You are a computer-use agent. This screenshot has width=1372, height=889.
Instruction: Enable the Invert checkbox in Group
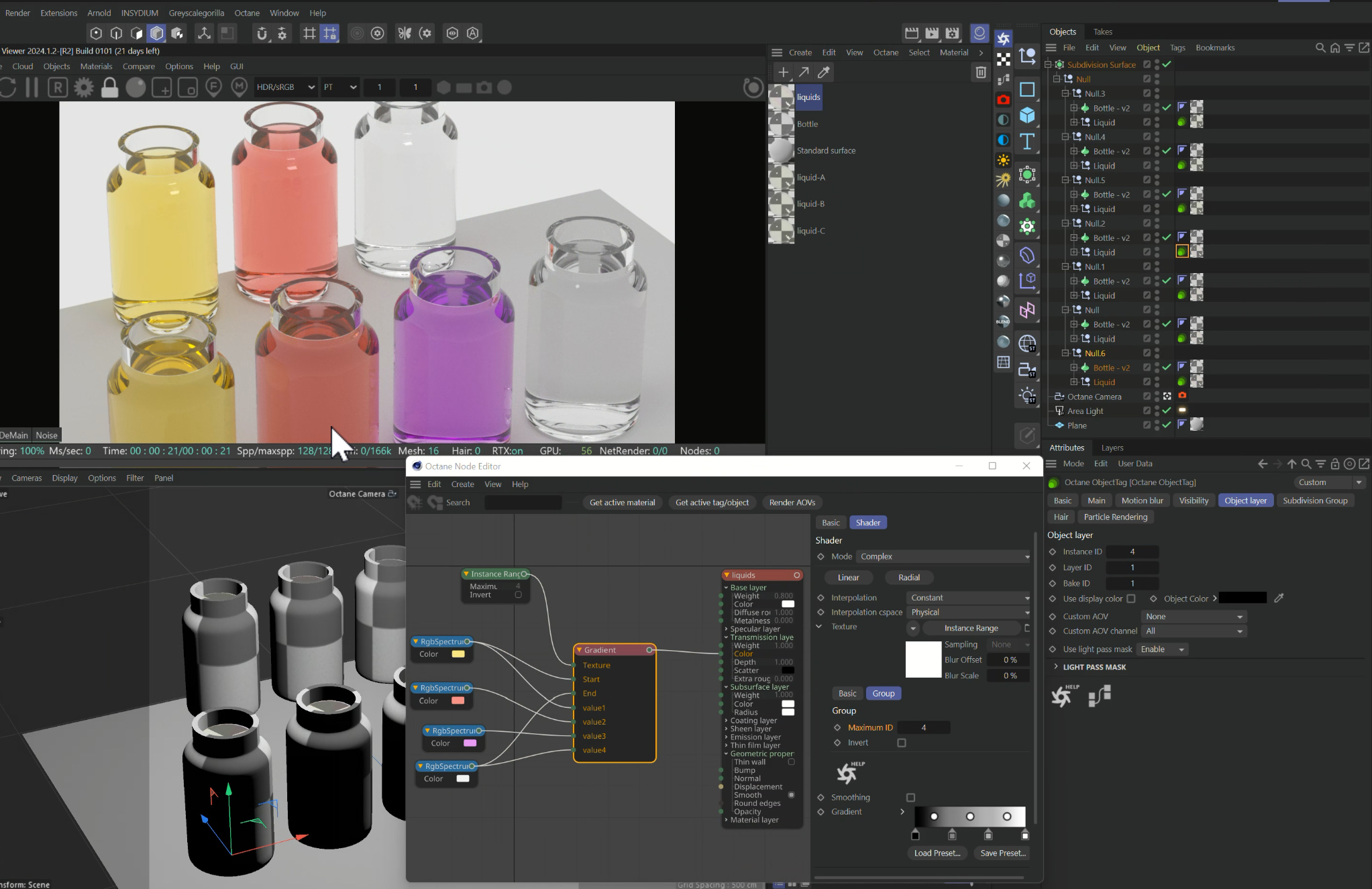(x=902, y=743)
